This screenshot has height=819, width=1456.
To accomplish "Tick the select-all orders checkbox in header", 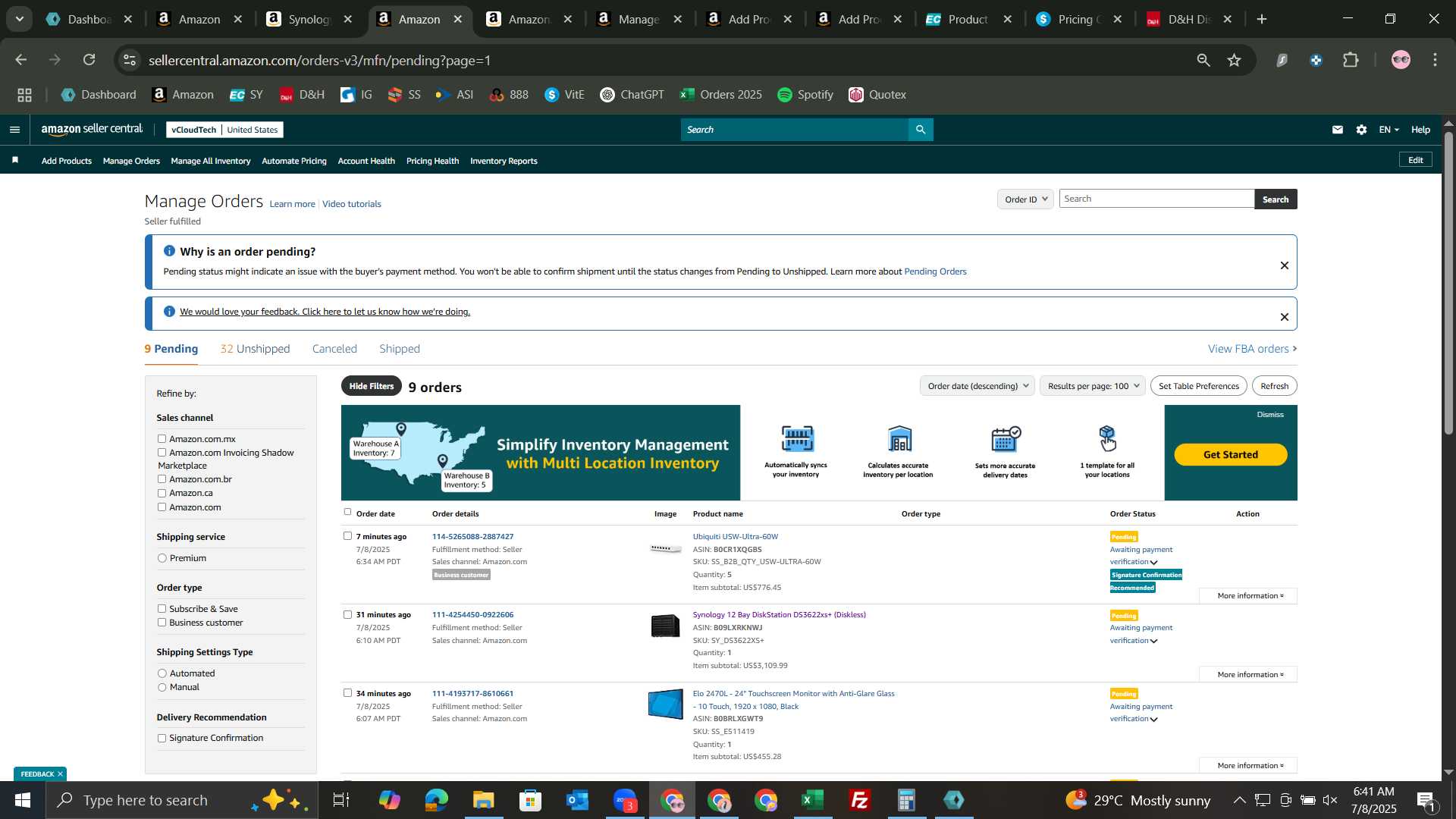I will click(x=347, y=512).
